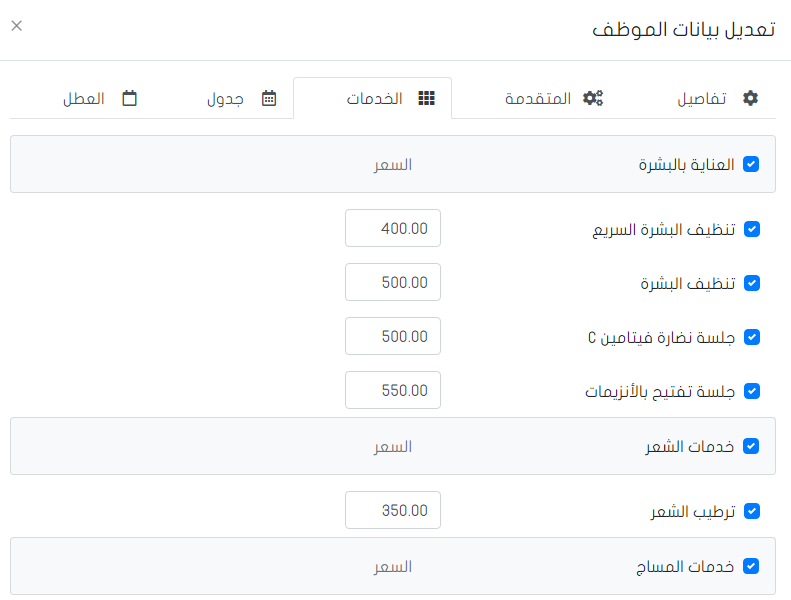Uncheck تنظيف البشرة السريع service

(x=752, y=229)
